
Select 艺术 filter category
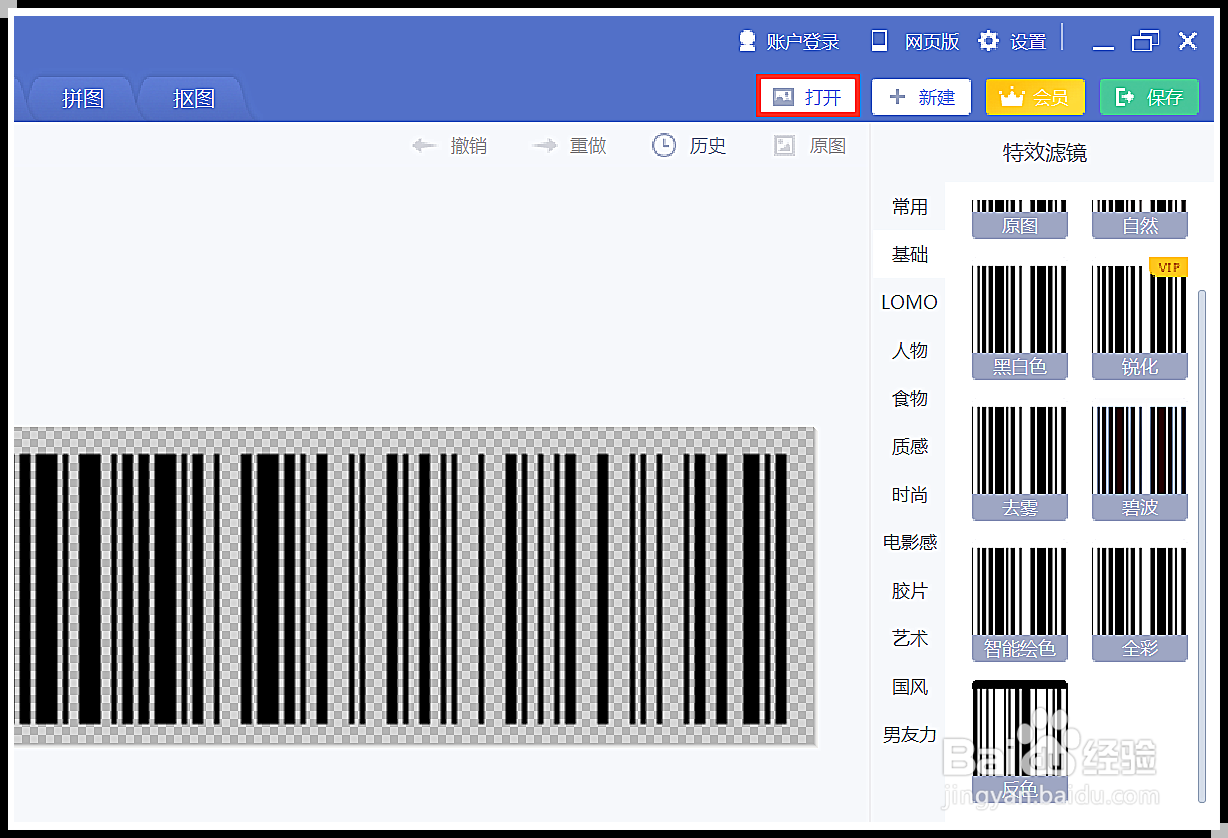click(910, 638)
